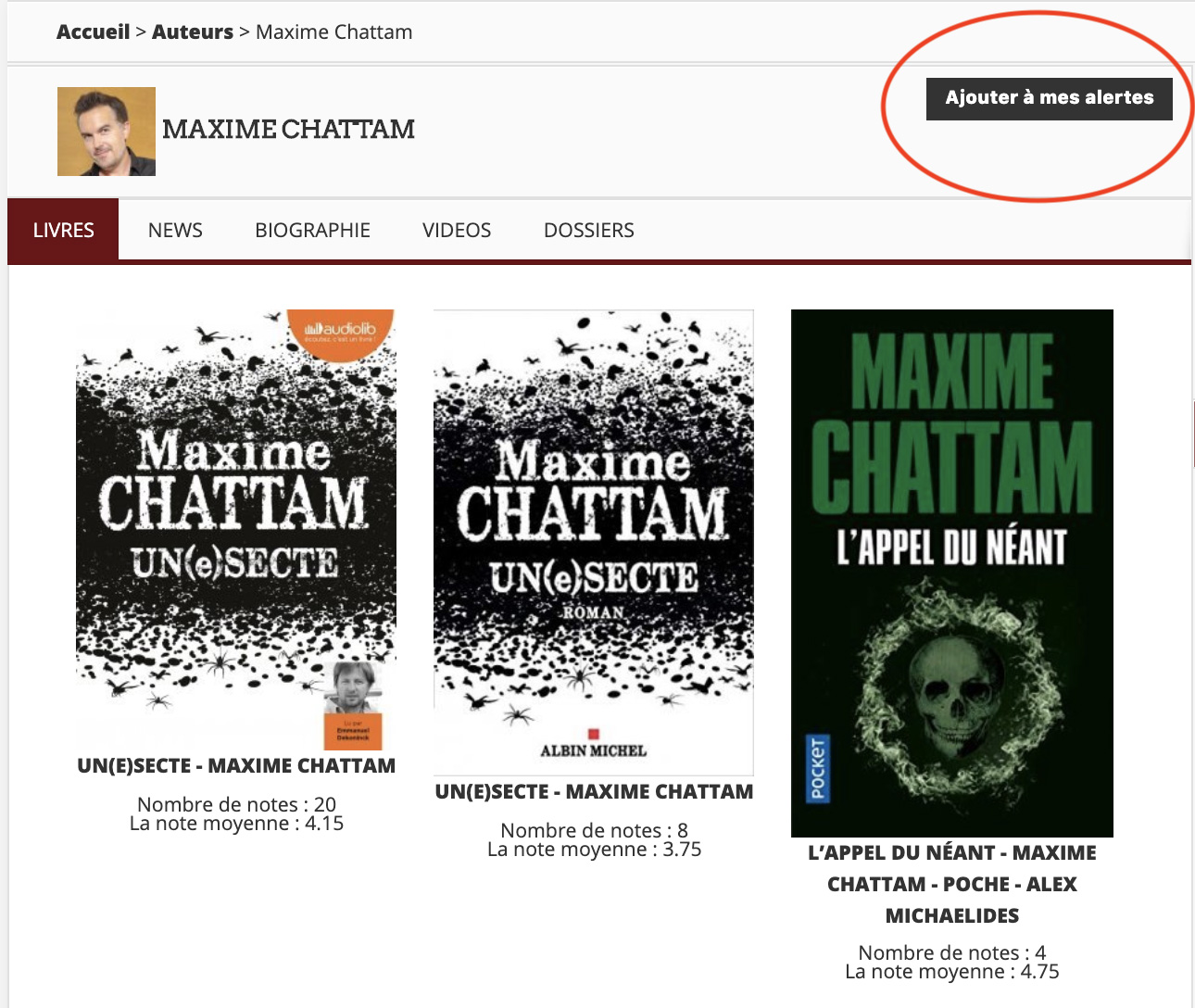1195x1008 pixels.
Task: Click the Albin Michel publisher logo
Action: [594, 746]
